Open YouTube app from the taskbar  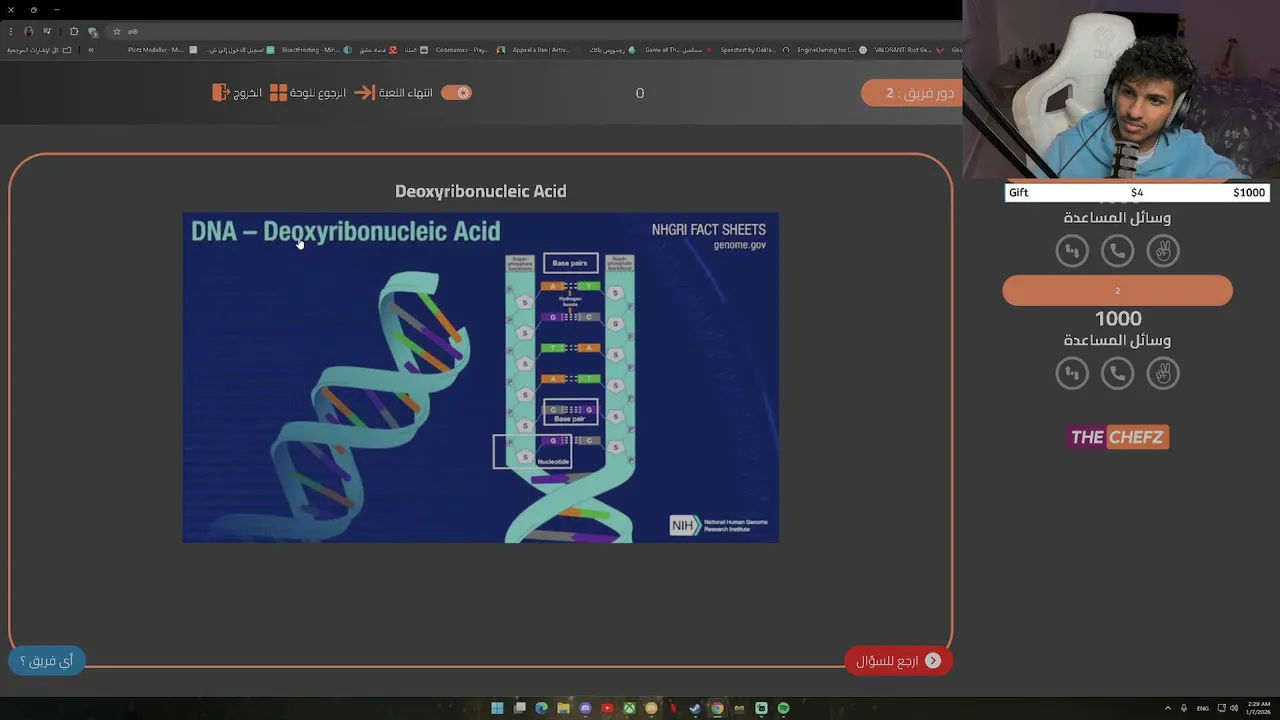coord(607,708)
